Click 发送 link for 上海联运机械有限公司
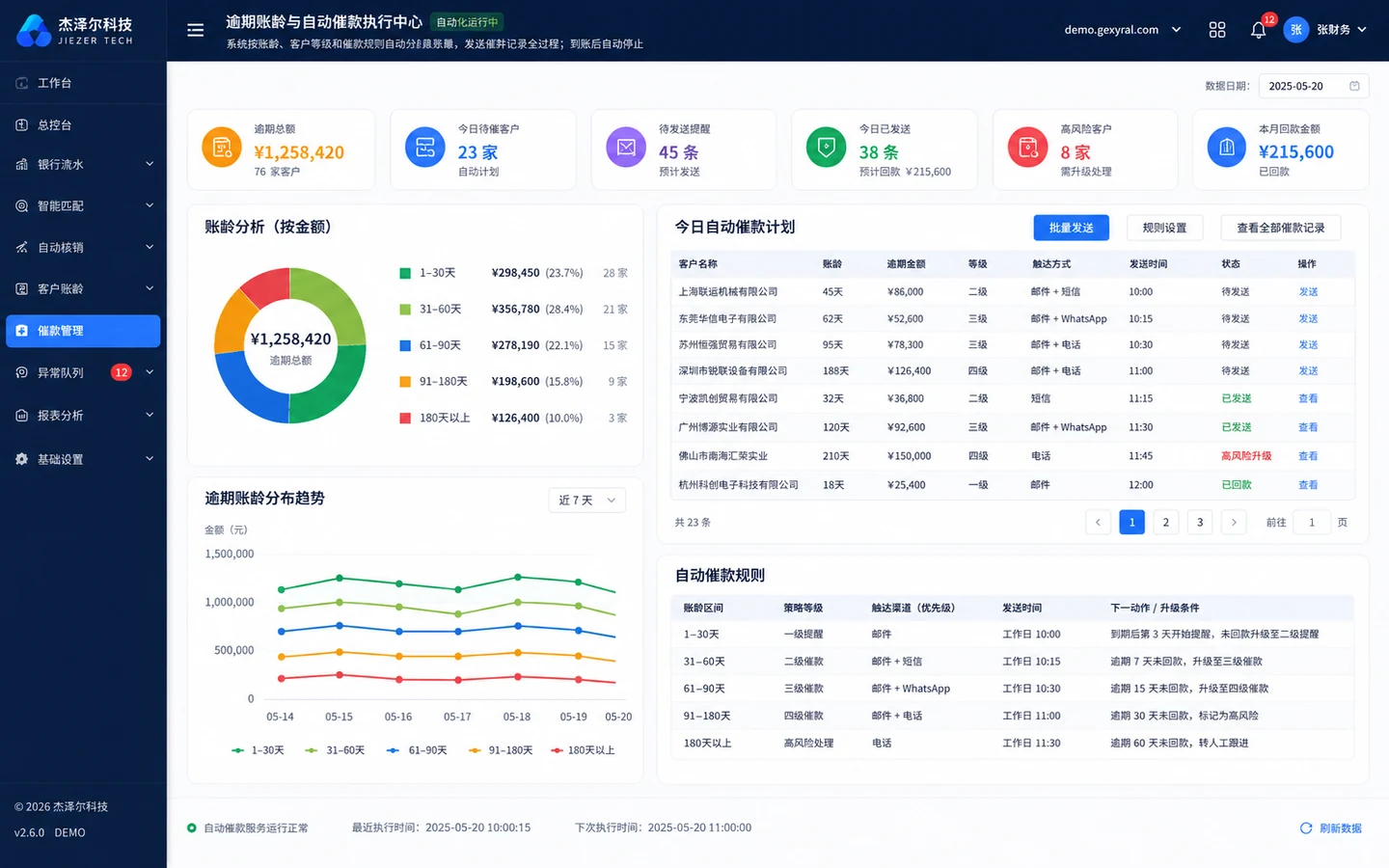Viewport: 1389px width, 868px height. [x=1308, y=292]
